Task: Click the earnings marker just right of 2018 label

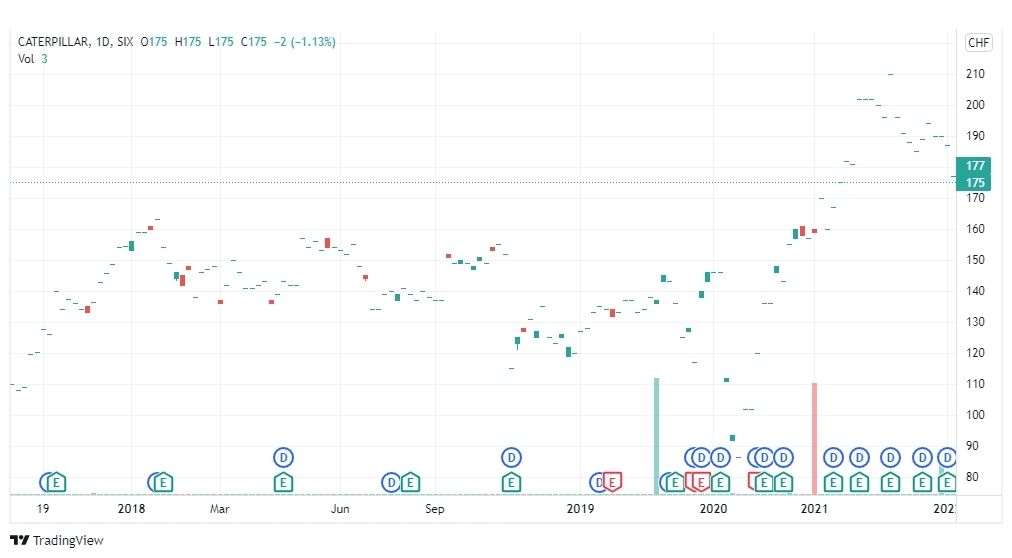Action: click(163, 482)
